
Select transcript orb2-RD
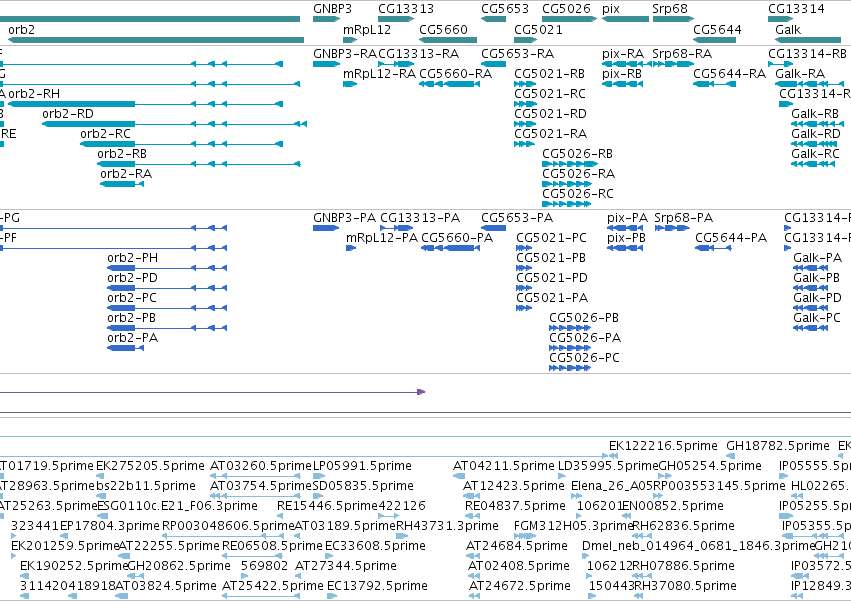pos(68,113)
